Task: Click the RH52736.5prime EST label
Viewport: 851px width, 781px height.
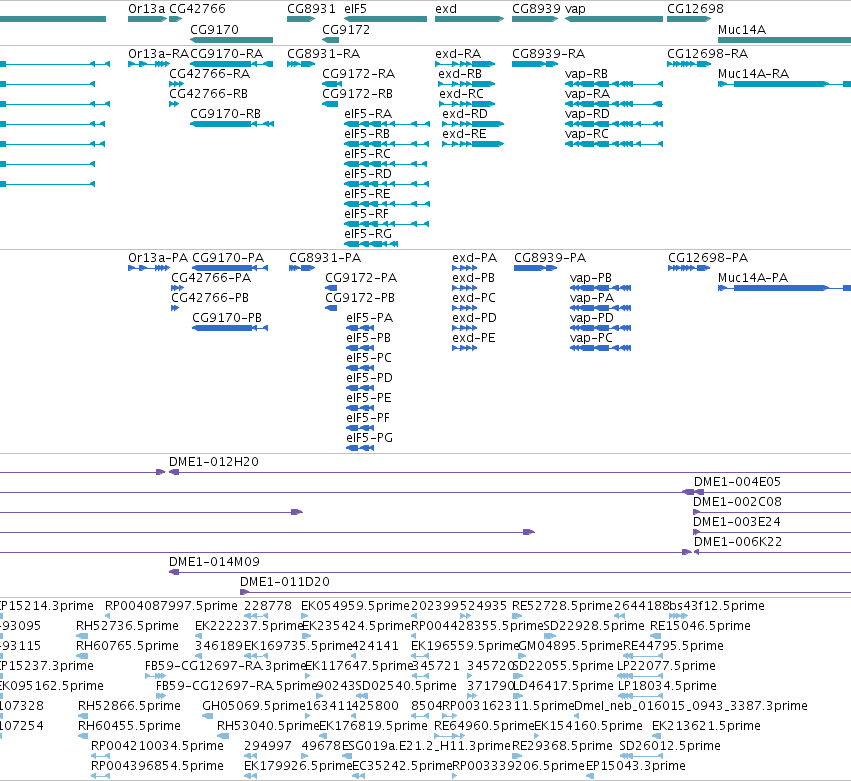Action: [x=128, y=625]
